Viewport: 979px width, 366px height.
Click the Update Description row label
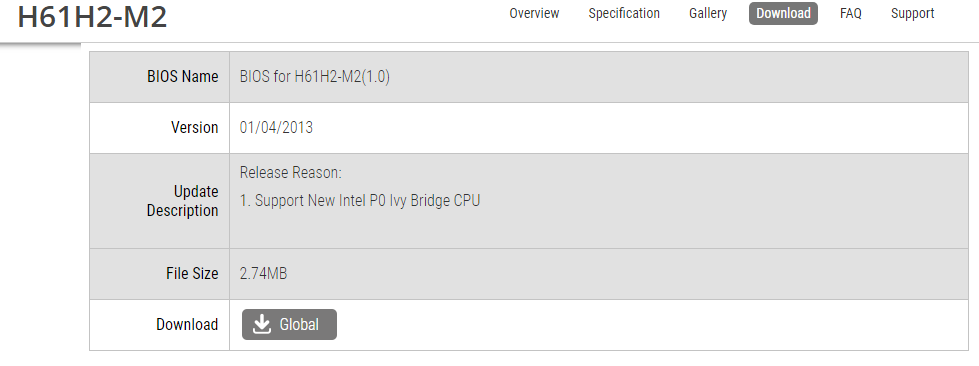point(182,200)
